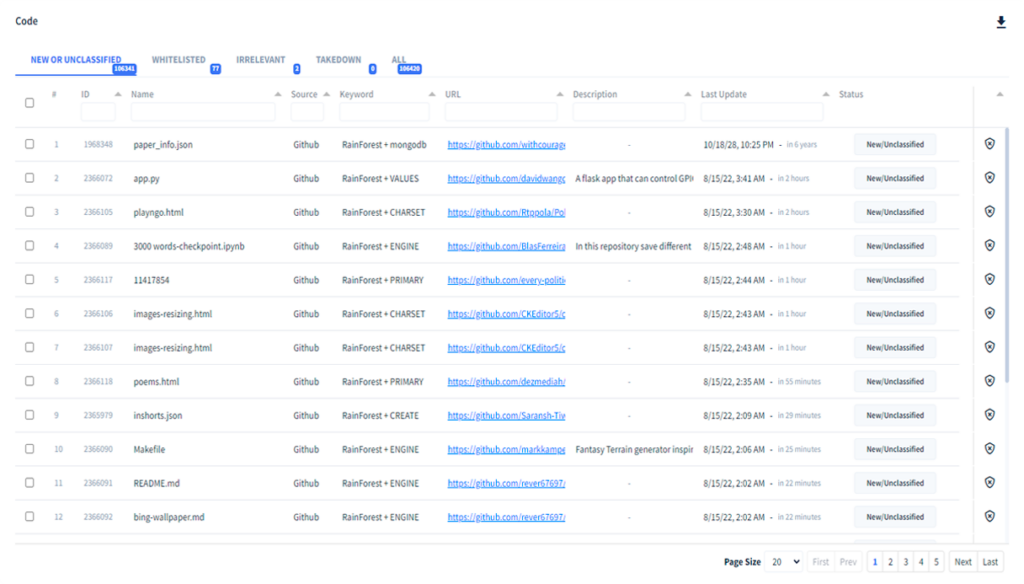Screen dimensions: 1024x584
Task: Open the GitHub URL for 3000 words-checkpoint.ipynb
Action: click(506, 246)
